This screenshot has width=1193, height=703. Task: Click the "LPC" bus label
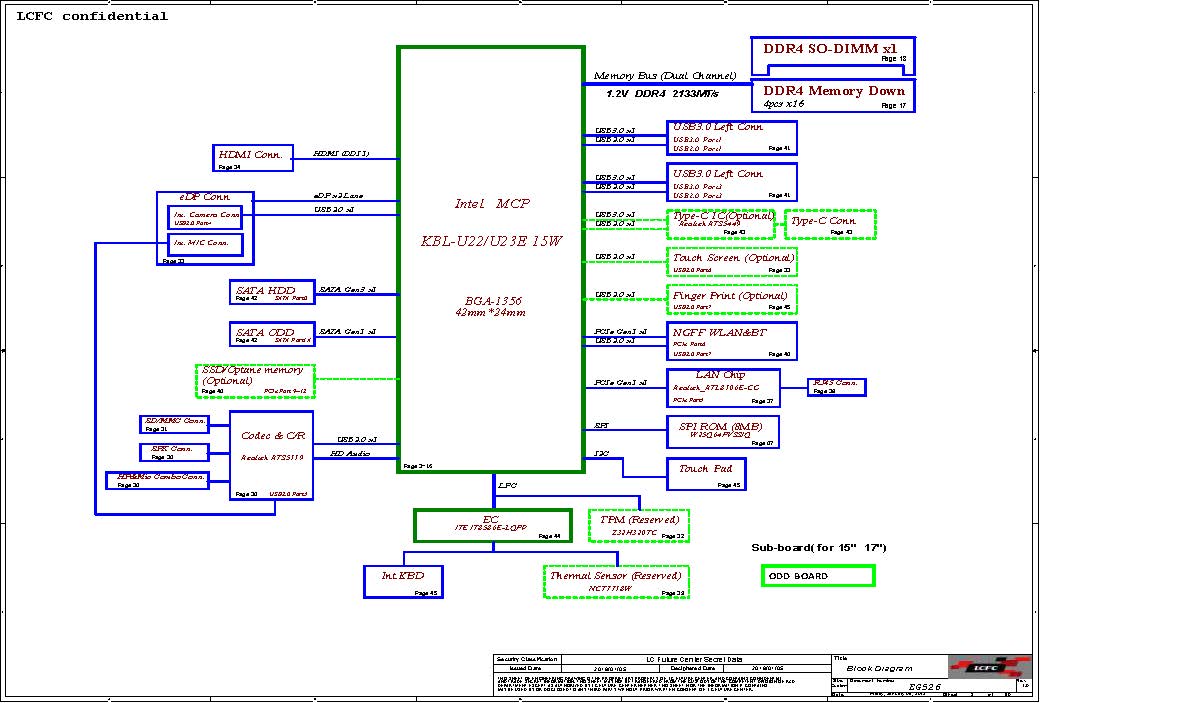click(x=507, y=485)
